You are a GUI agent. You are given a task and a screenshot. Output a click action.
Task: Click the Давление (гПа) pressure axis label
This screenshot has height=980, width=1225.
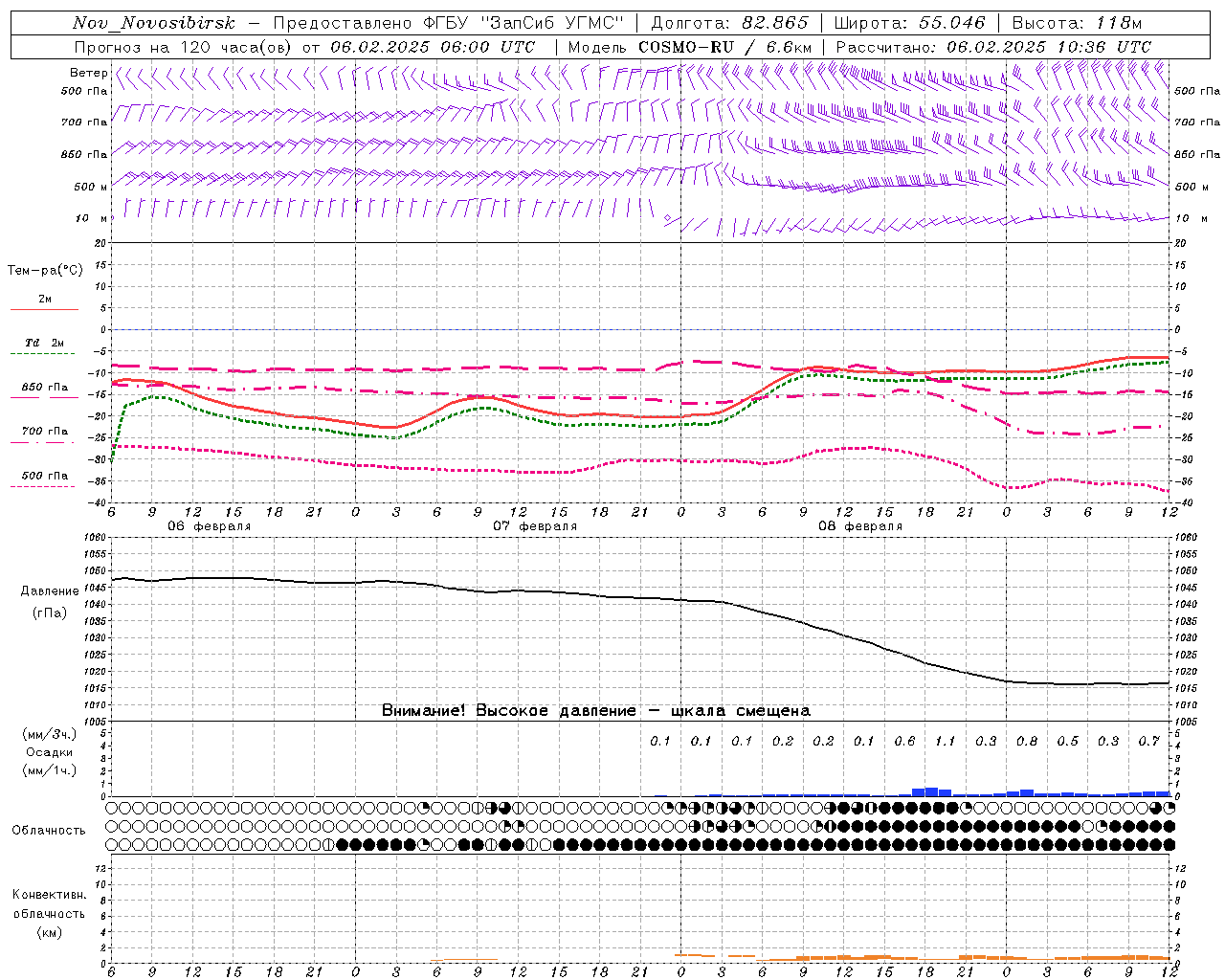pyautogui.click(x=49, y=601)
